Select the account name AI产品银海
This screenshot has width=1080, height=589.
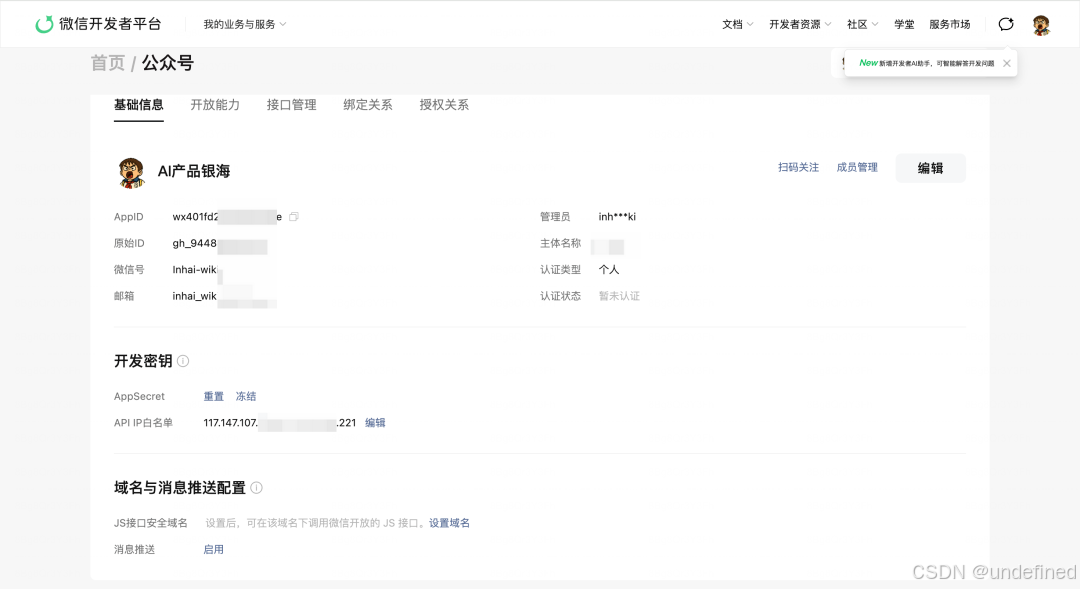(194, 172)
